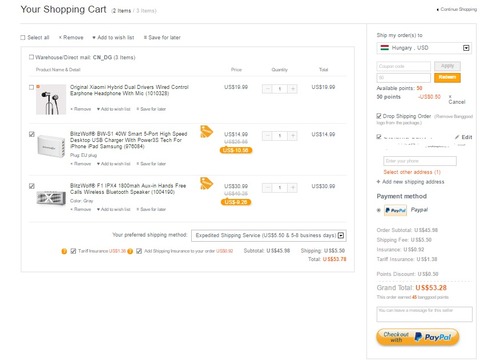
Task: Remove the BlitzWolf charger from cart
Action: (x=81, y=164)
